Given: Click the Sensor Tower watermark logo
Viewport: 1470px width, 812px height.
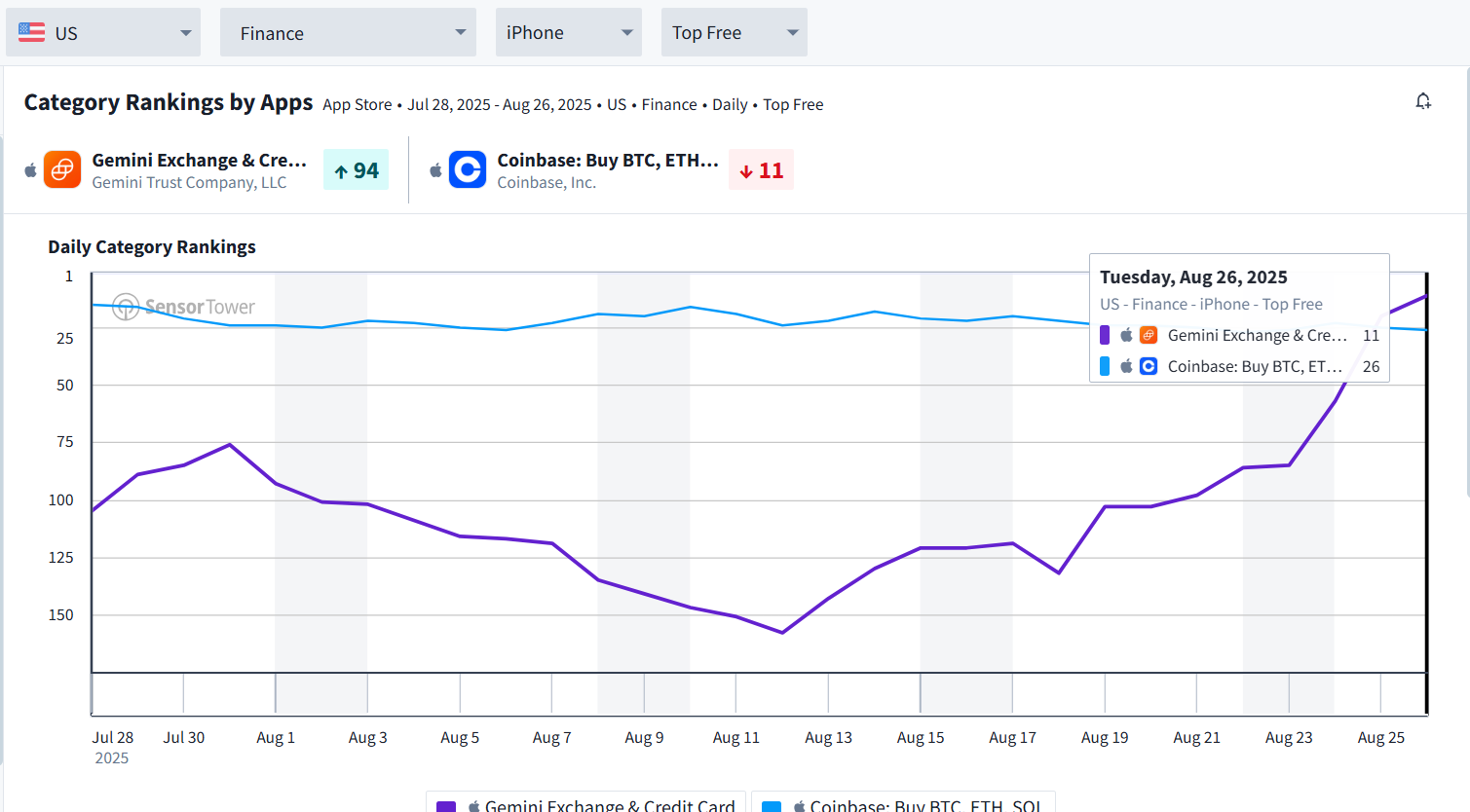Looking at the screenshot, I should pos(184,307).
